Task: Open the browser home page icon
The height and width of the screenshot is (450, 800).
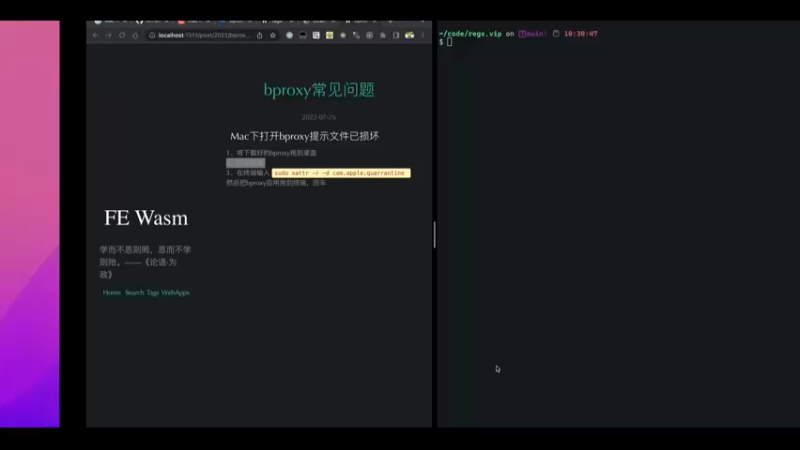Action: [135, 35]
